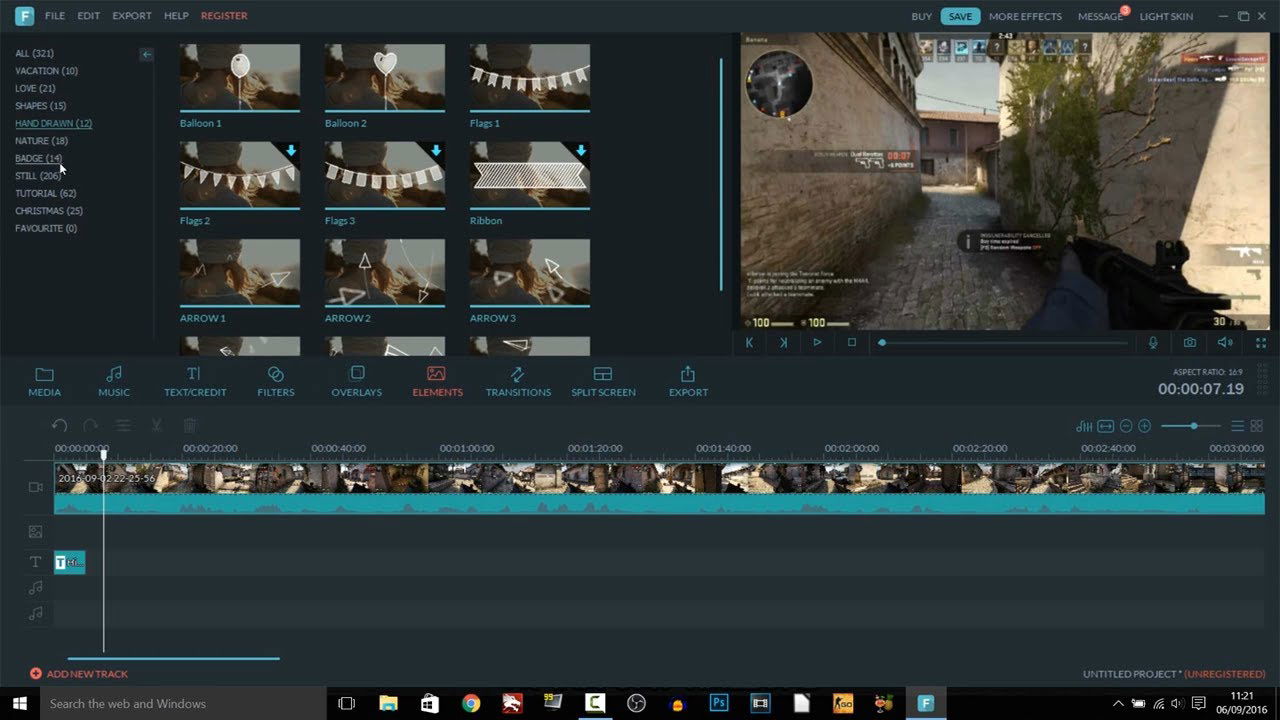Open the audio mixer icon
Screen dimensions: 1280x720
click(1084, 426)
